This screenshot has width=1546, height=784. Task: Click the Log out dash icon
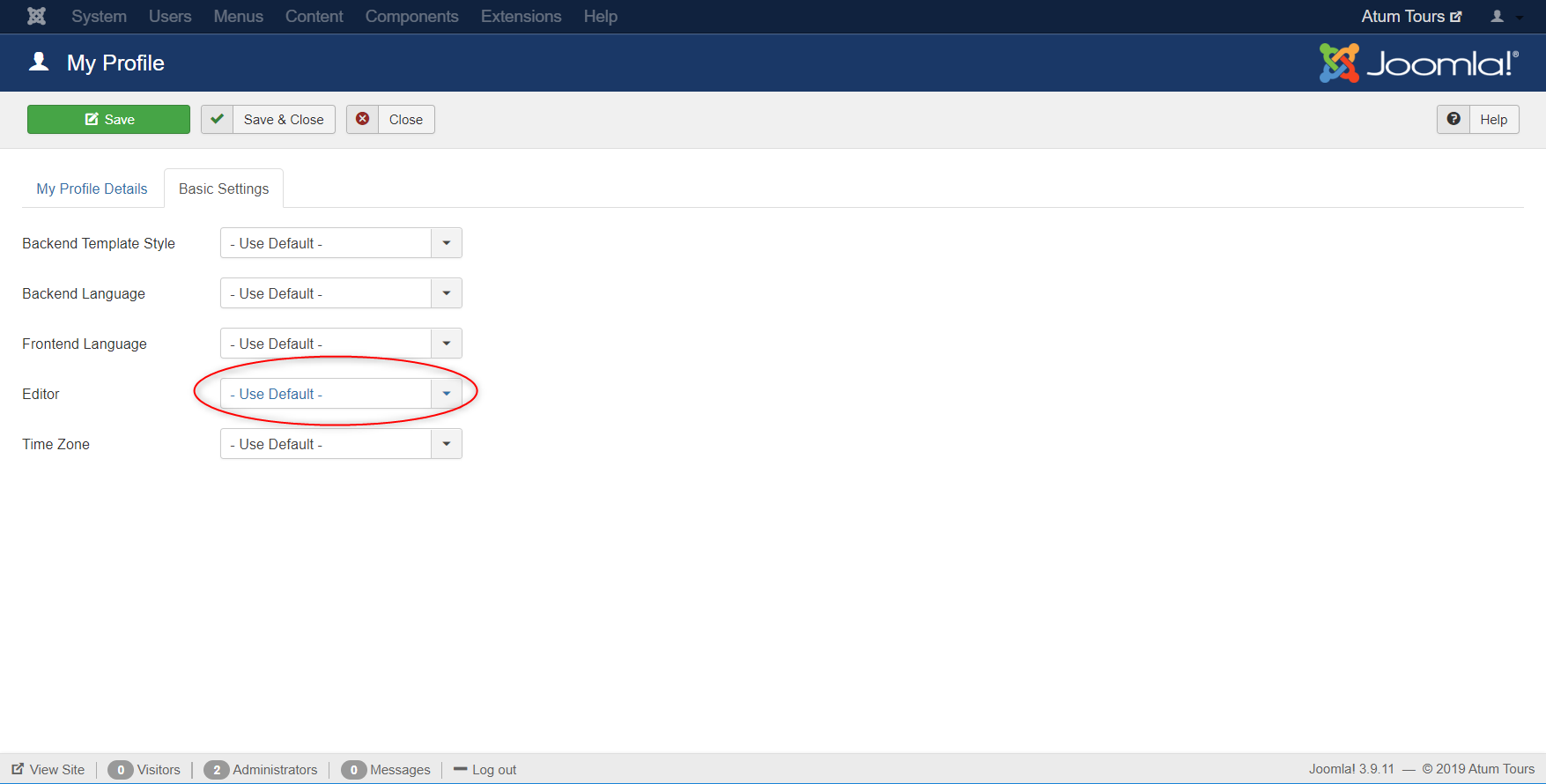(460, 769)
